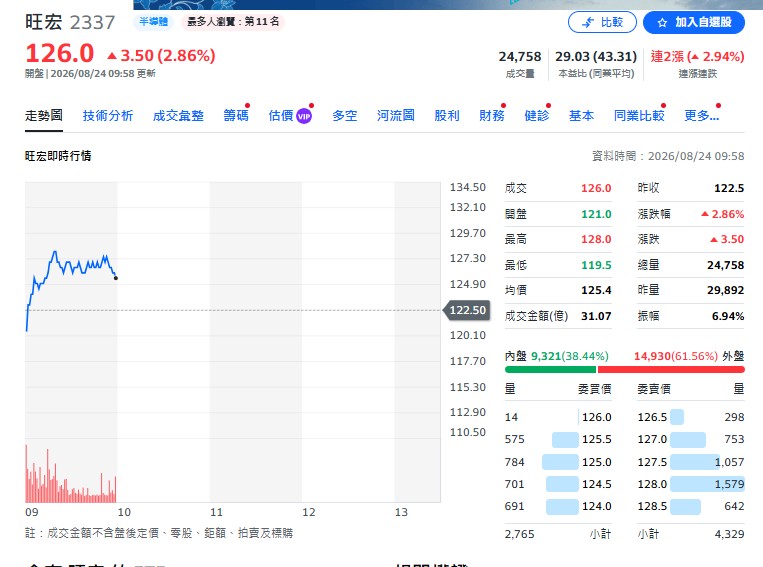Click the 昨量 29,892 value
763x567 pixels.
726,291
